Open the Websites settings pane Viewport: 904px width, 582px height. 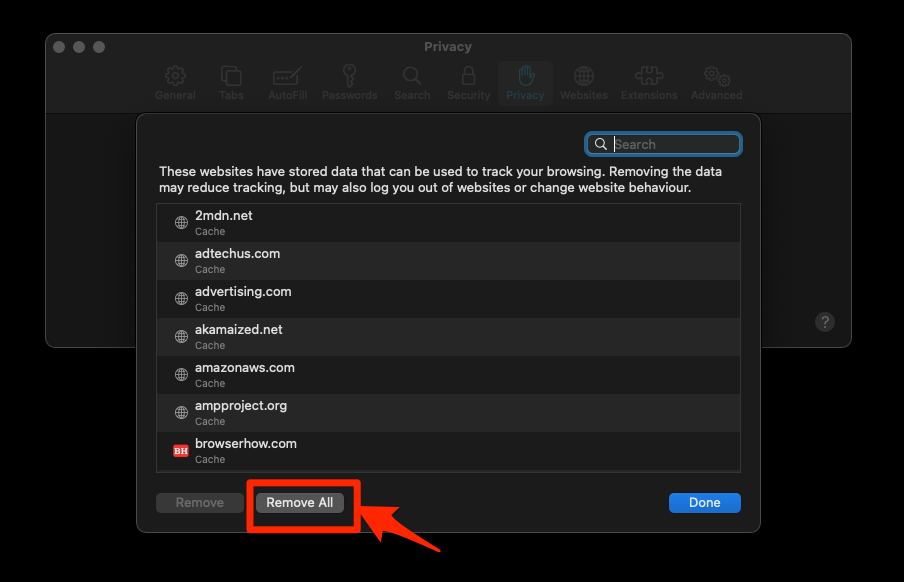[x=584, y=82]
